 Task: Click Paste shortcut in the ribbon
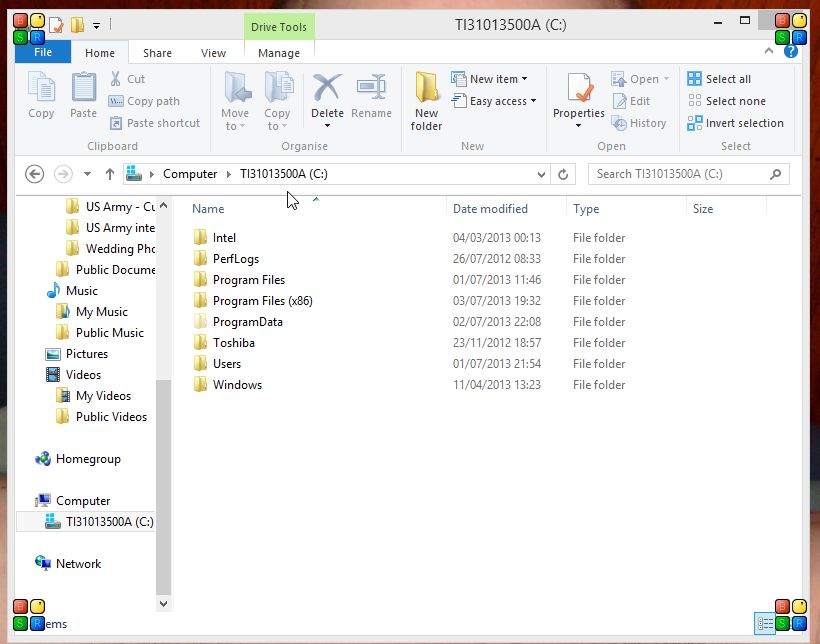tap(154, 123)
